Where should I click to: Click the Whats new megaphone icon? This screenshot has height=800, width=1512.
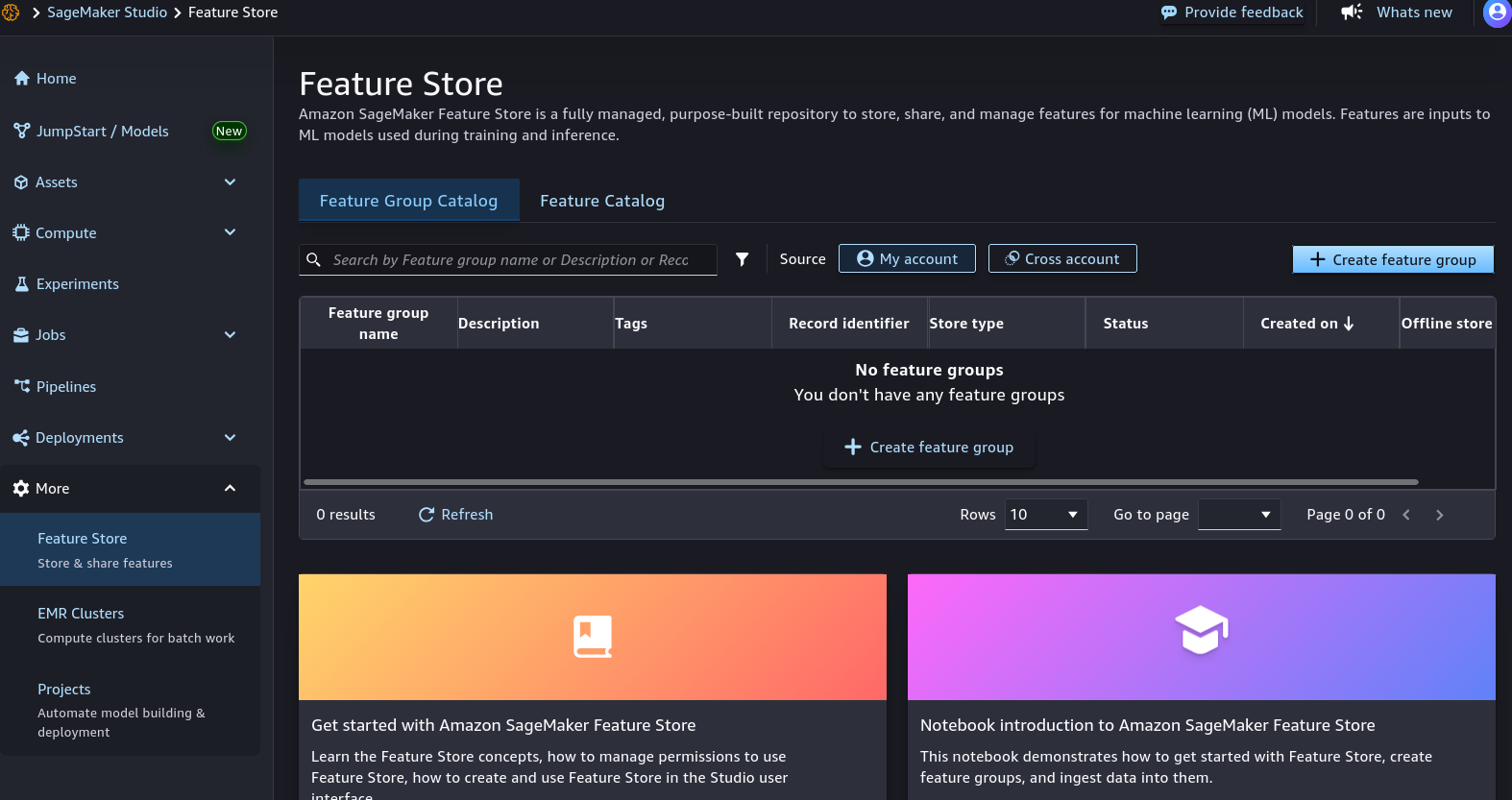point(1353,12)
